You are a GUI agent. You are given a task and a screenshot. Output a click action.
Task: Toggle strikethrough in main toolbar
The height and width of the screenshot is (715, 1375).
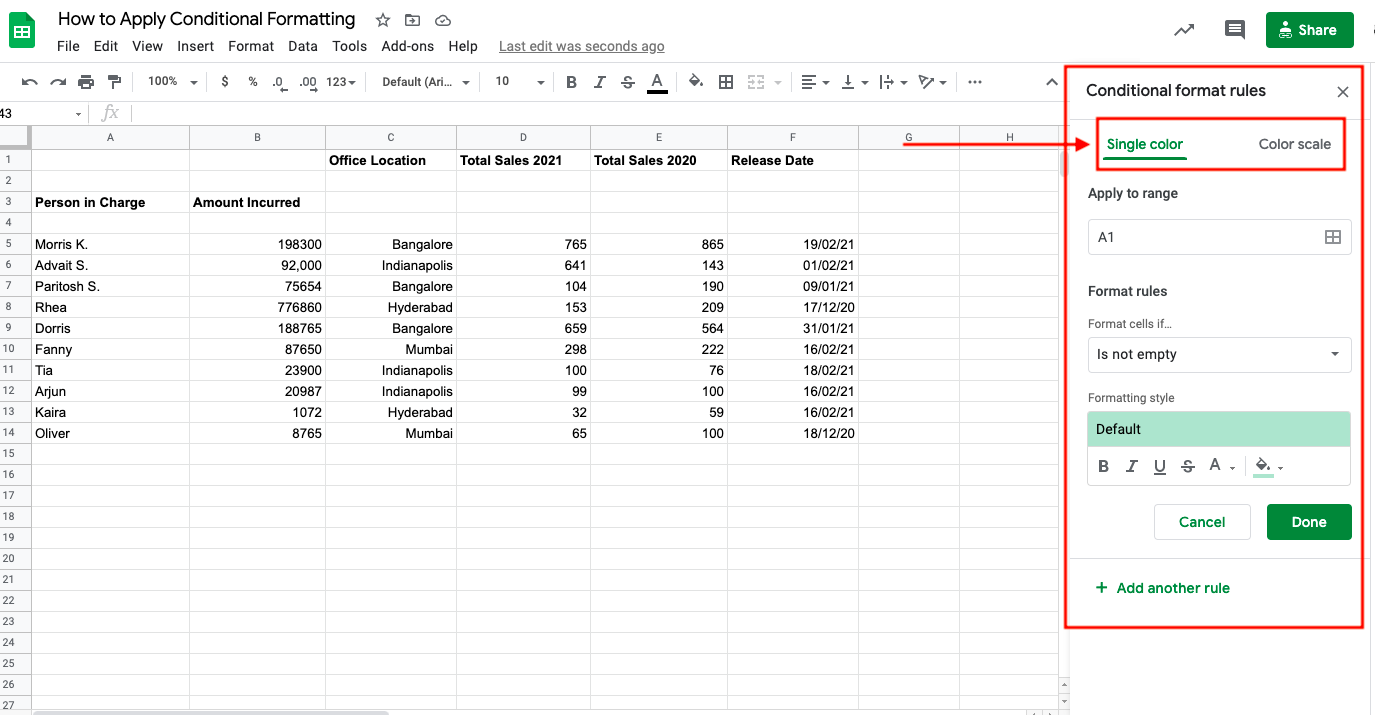[628, 82]
